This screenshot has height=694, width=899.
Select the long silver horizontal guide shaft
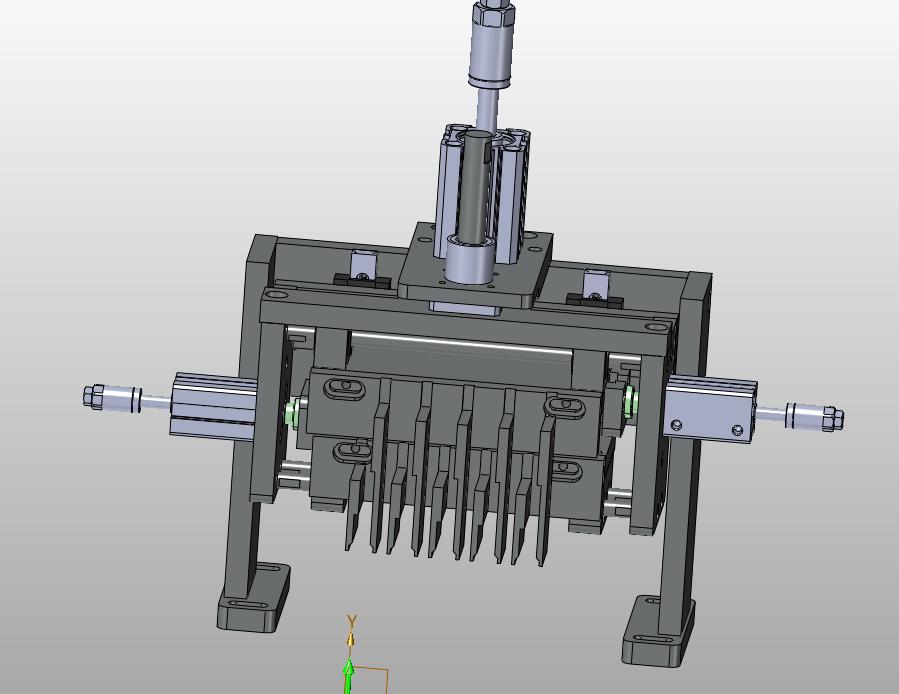(x=462, y=343)
